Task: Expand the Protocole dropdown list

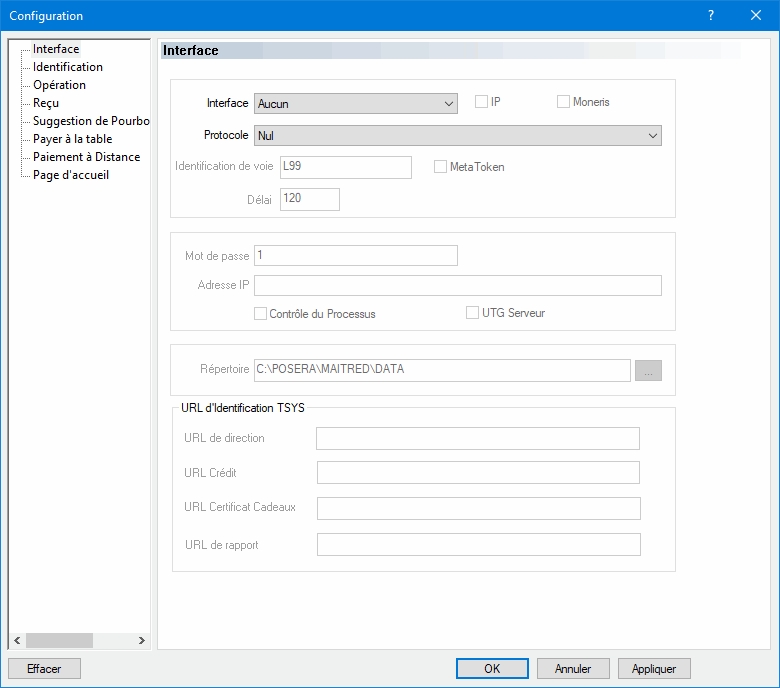Action: (457, 135)
